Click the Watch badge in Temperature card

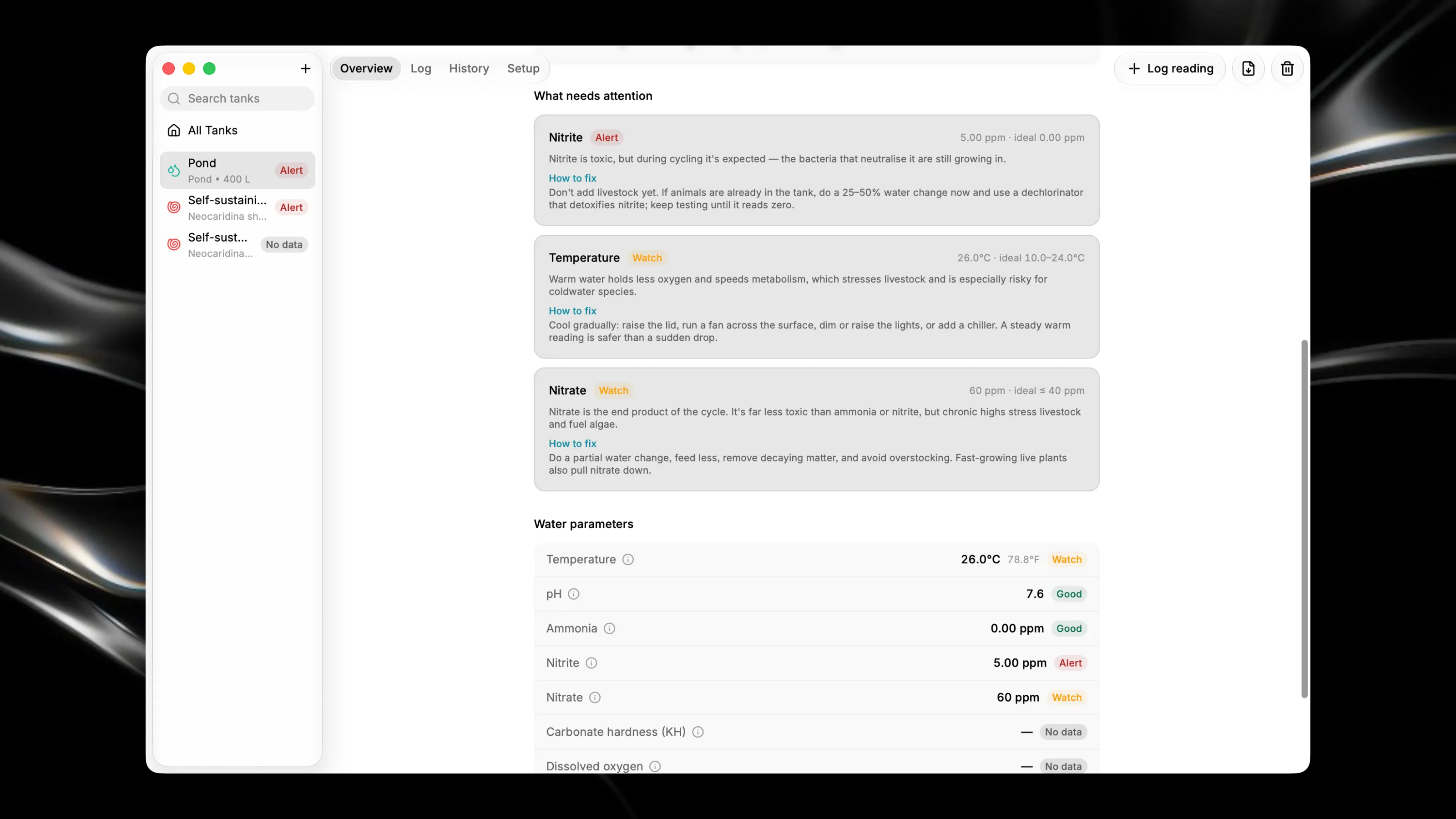(x=647, y=258)
